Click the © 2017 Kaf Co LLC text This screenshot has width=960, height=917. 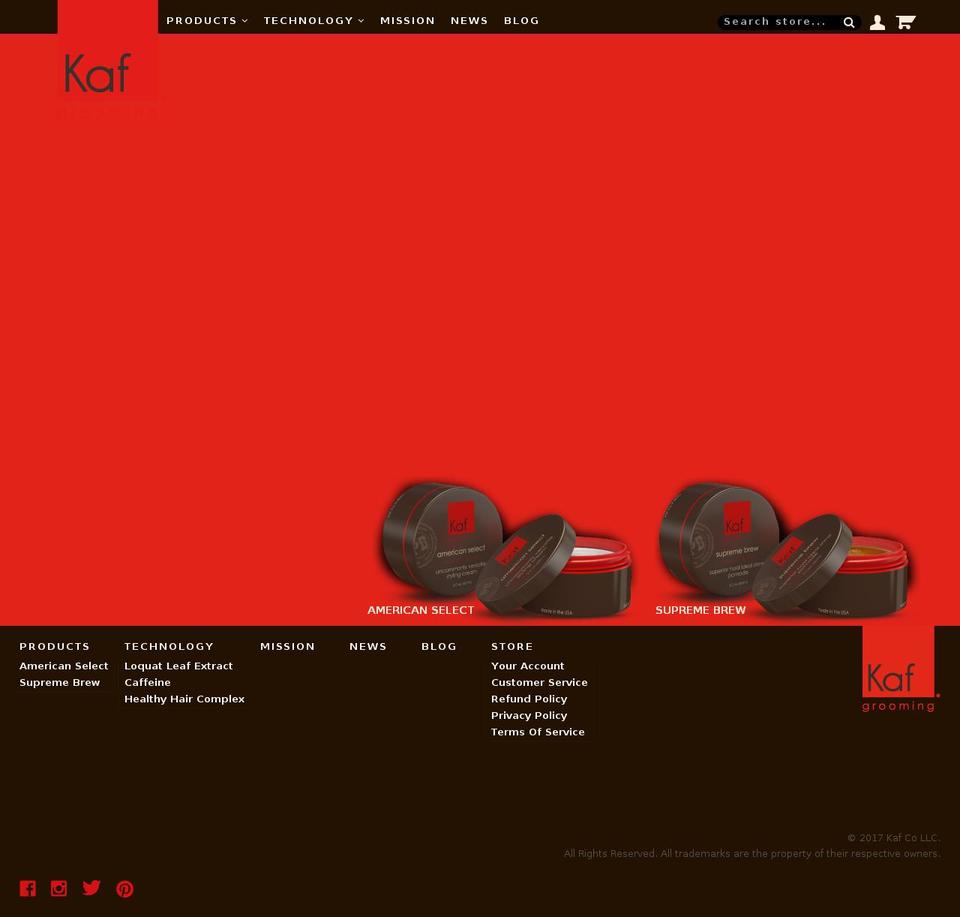coord(894,837)
